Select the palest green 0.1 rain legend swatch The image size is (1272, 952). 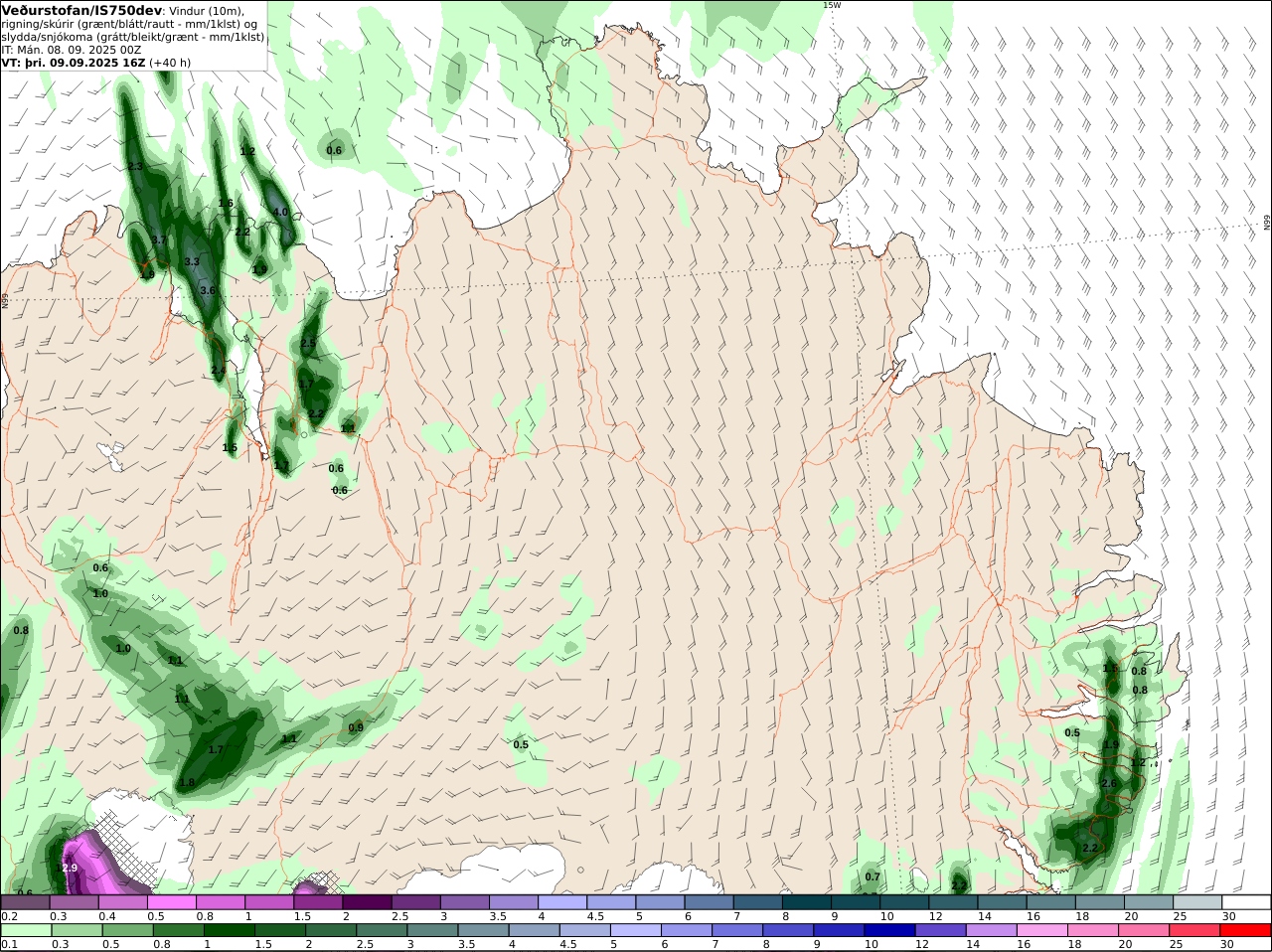(x=26, y=930)
